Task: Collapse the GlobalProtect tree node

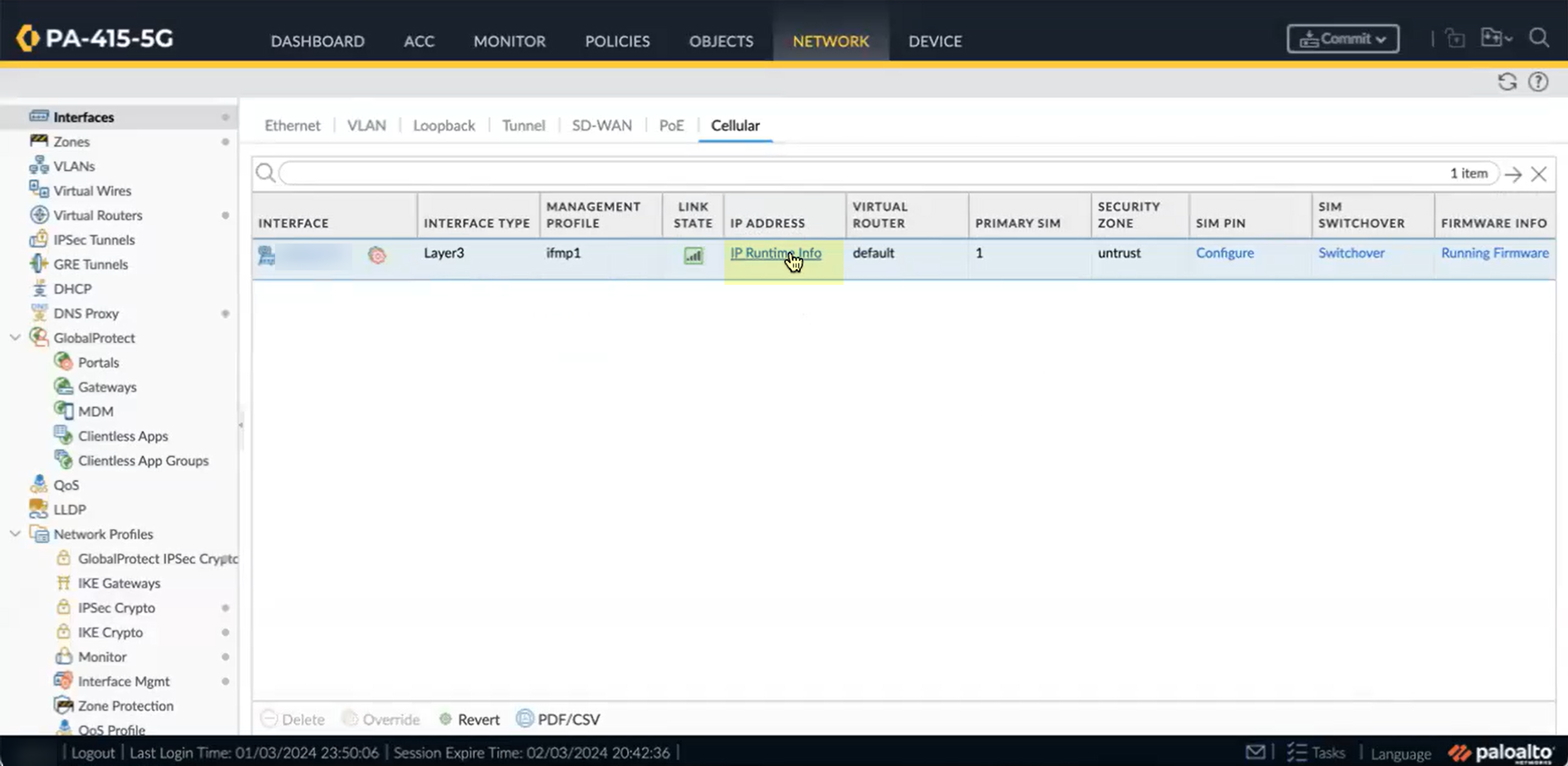Action: pyautogui.click(x=15, y=337)
